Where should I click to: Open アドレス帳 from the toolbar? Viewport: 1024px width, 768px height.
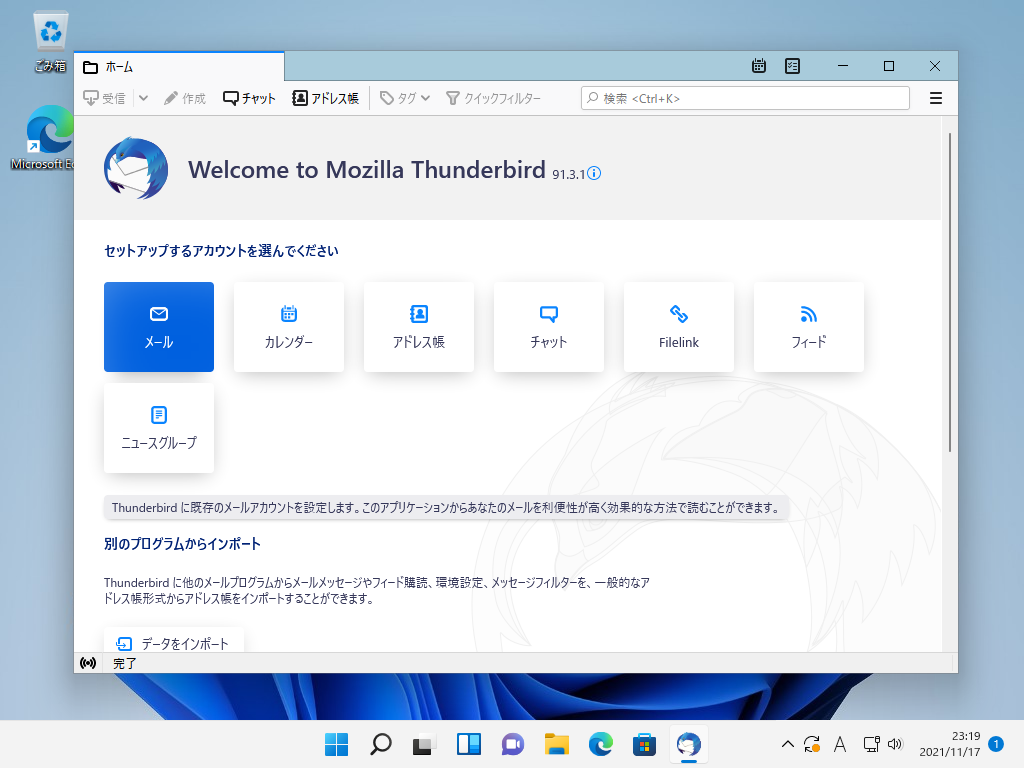coord(325,98)
